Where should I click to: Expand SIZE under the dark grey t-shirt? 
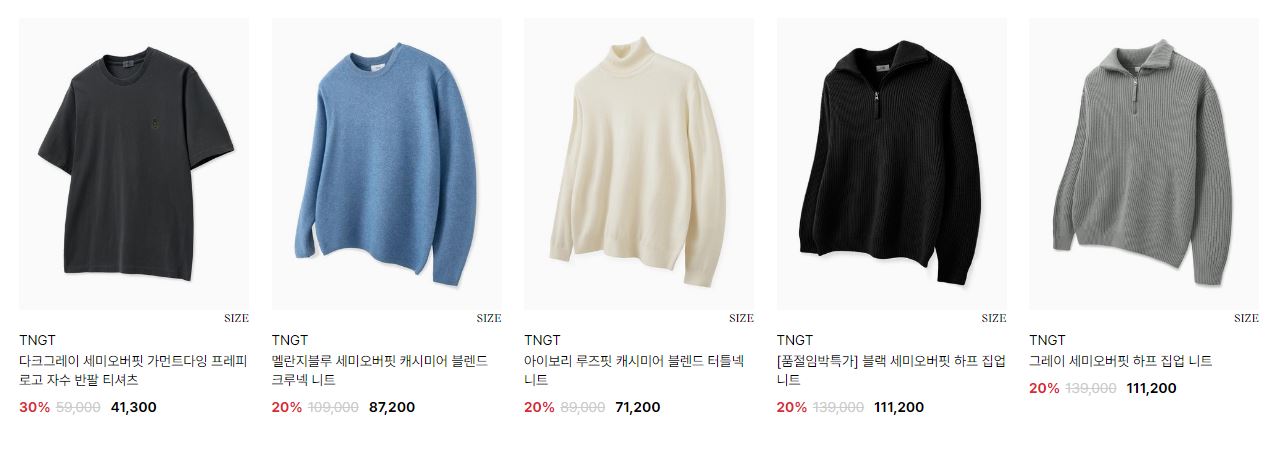click(236, 318)
